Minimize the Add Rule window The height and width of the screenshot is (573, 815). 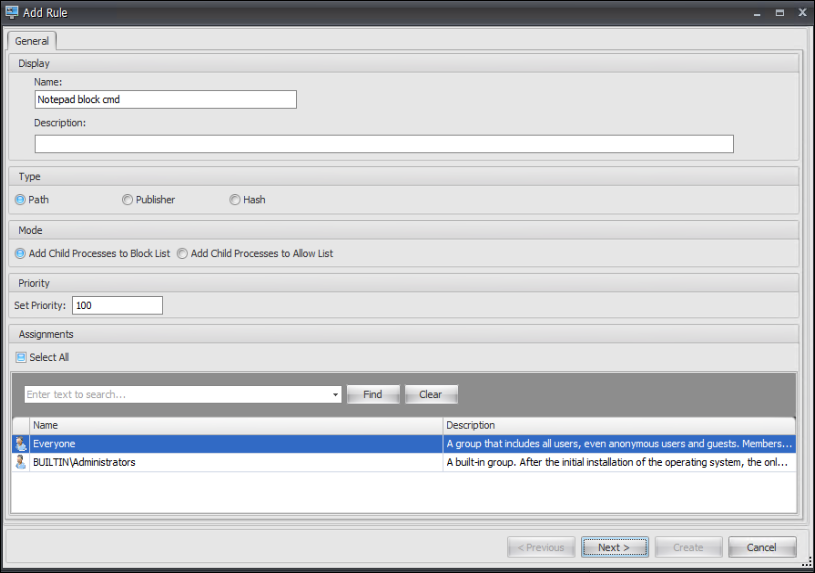pyautogui.click(x=757, y=13)
